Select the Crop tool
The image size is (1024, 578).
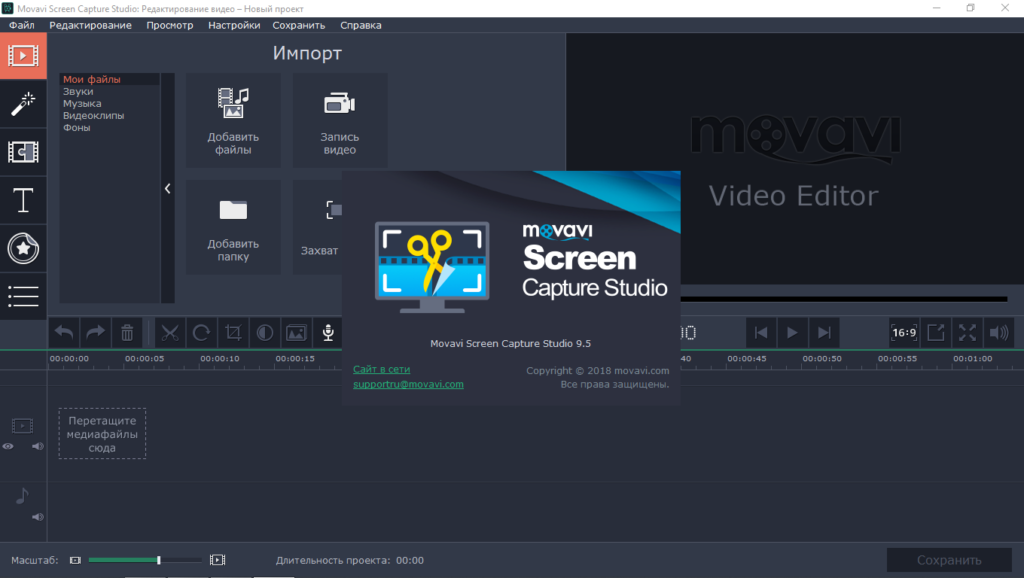233,332
